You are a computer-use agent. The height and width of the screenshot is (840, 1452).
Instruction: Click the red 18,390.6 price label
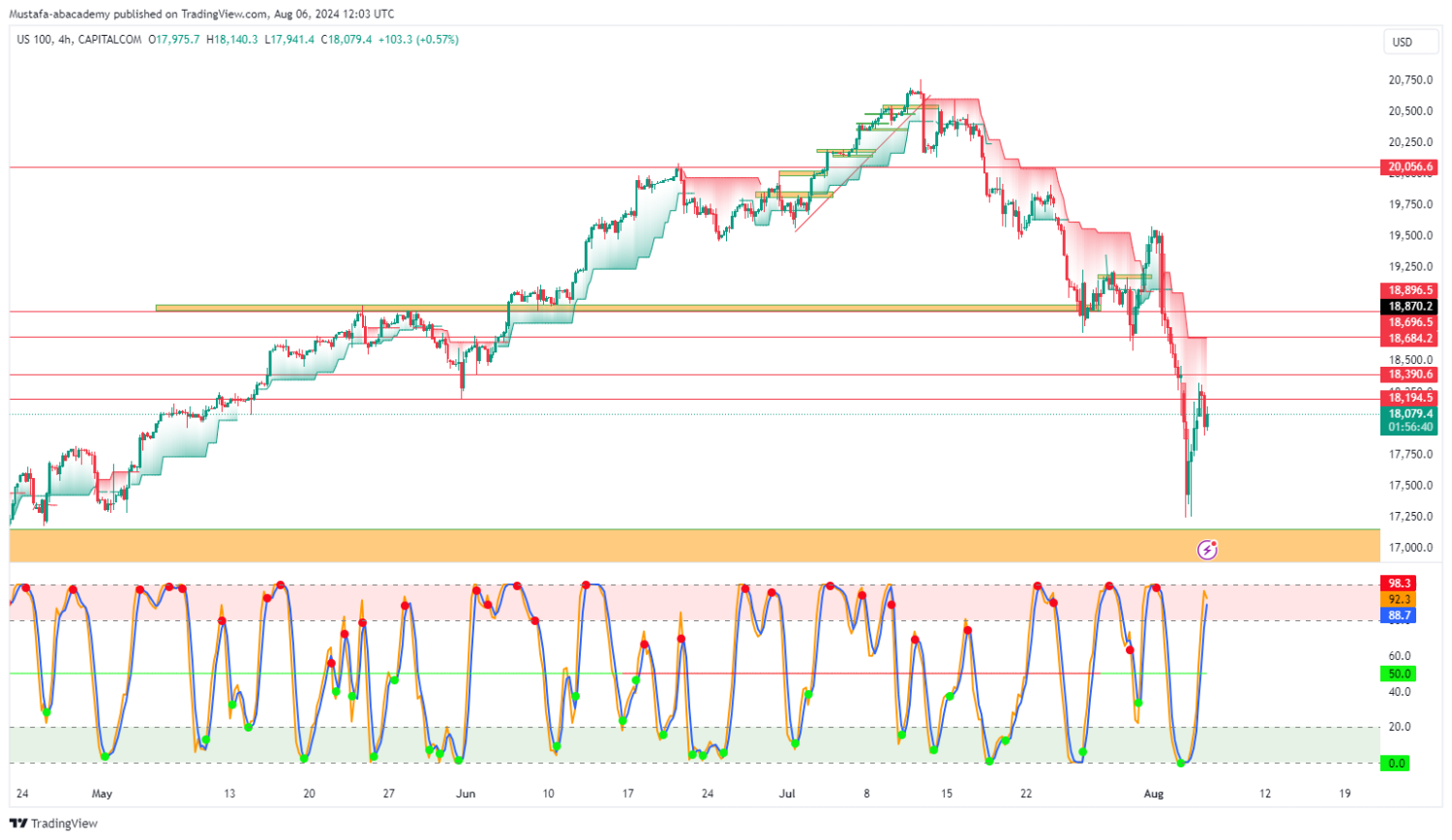1410,375
